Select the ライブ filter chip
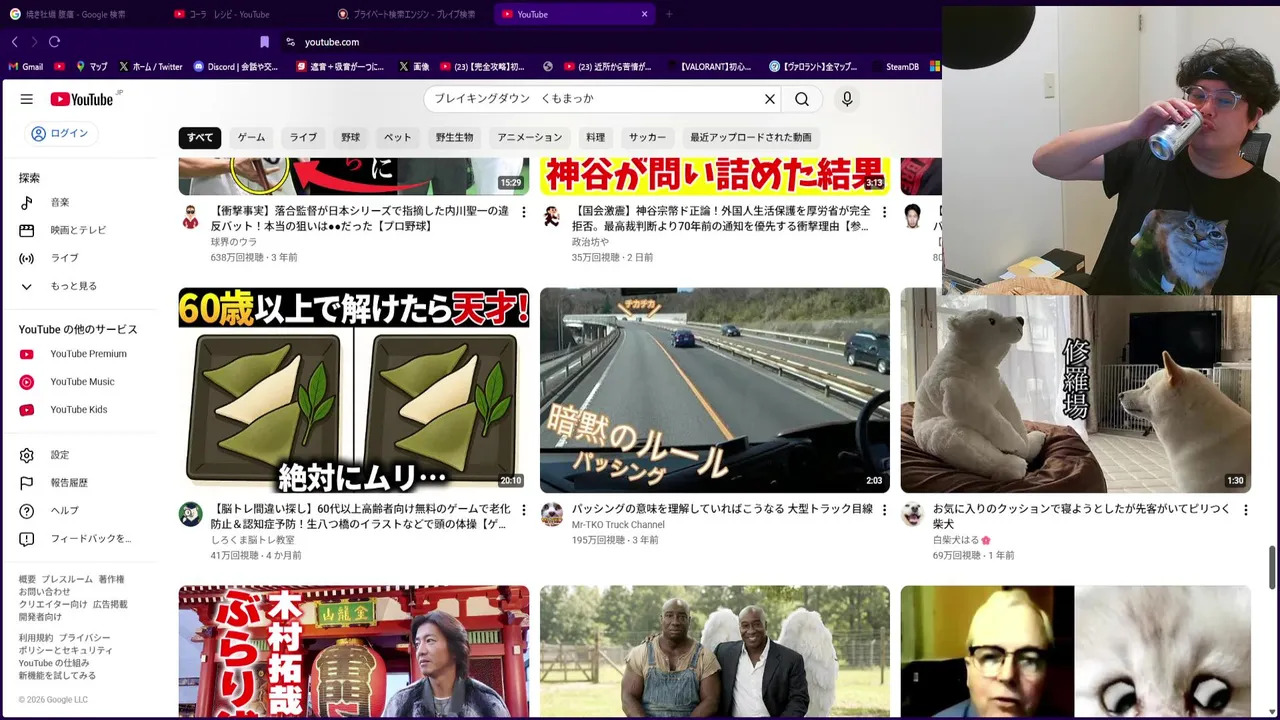The image size is (1280, 720). (x=303, y=137)
